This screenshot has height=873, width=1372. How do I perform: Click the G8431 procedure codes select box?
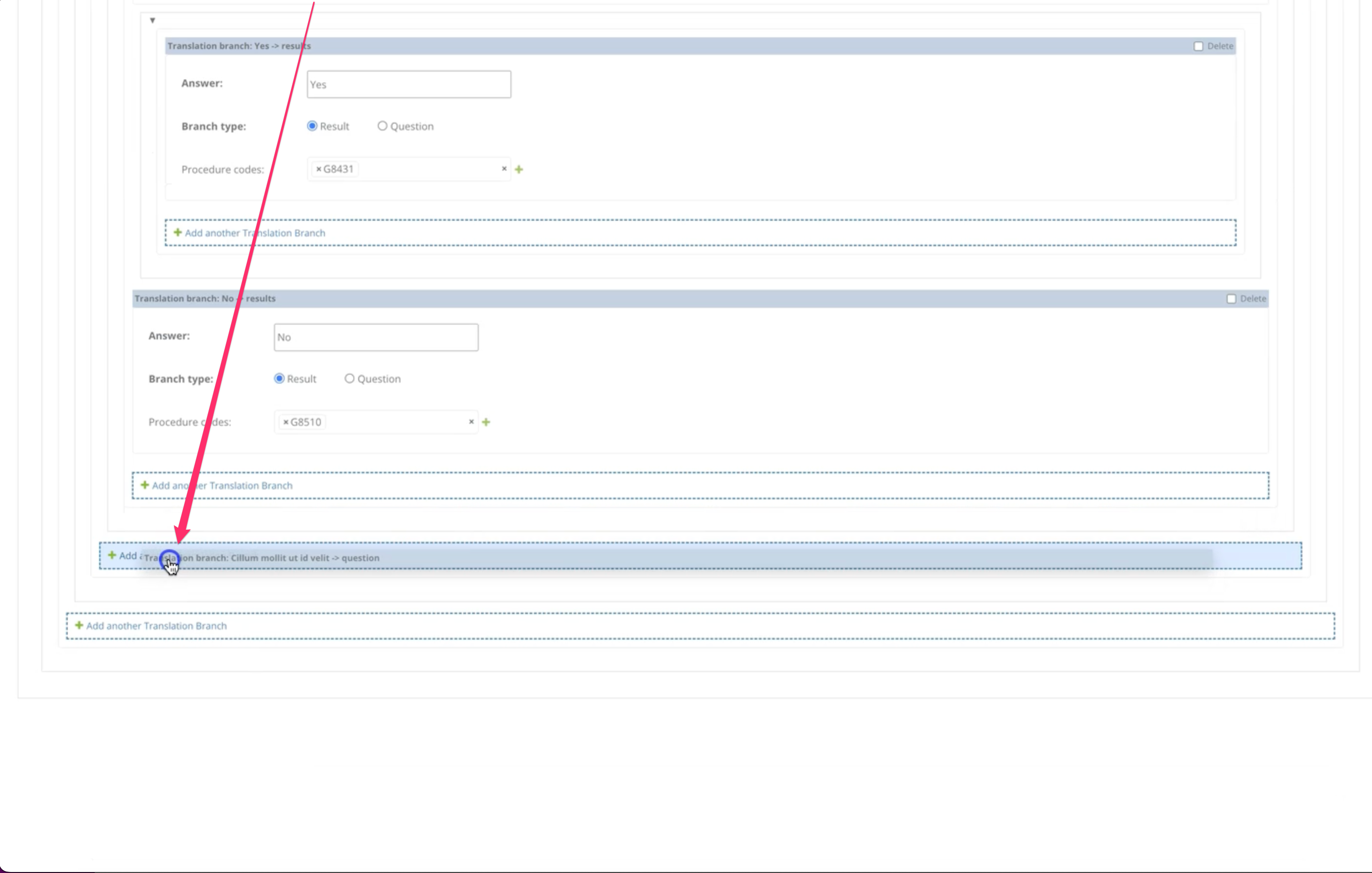(x=426, y=169)
